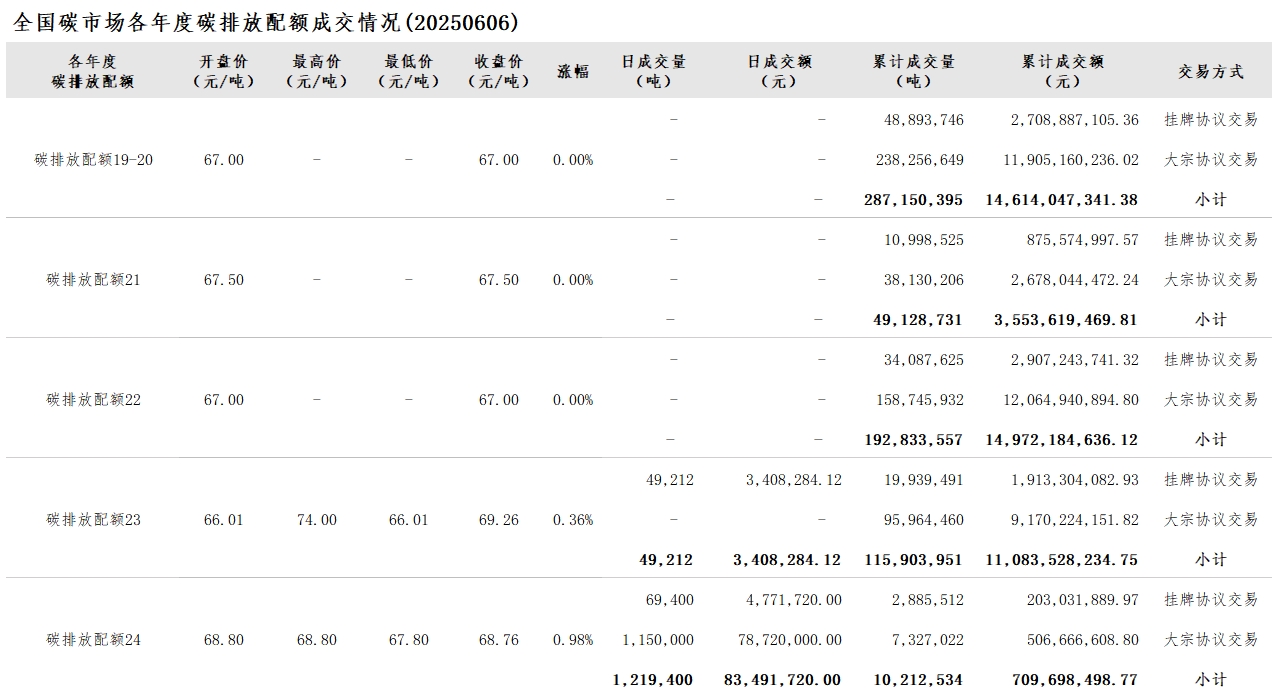Viewport: 1281px width, 696px height.
Task: Select the 0.98% change cell
Action: click(573, 640)
